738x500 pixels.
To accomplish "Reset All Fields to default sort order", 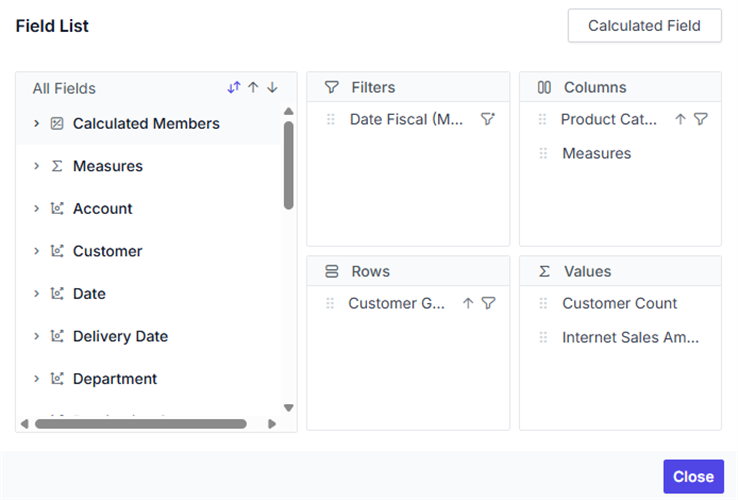I will coord(234,88).
